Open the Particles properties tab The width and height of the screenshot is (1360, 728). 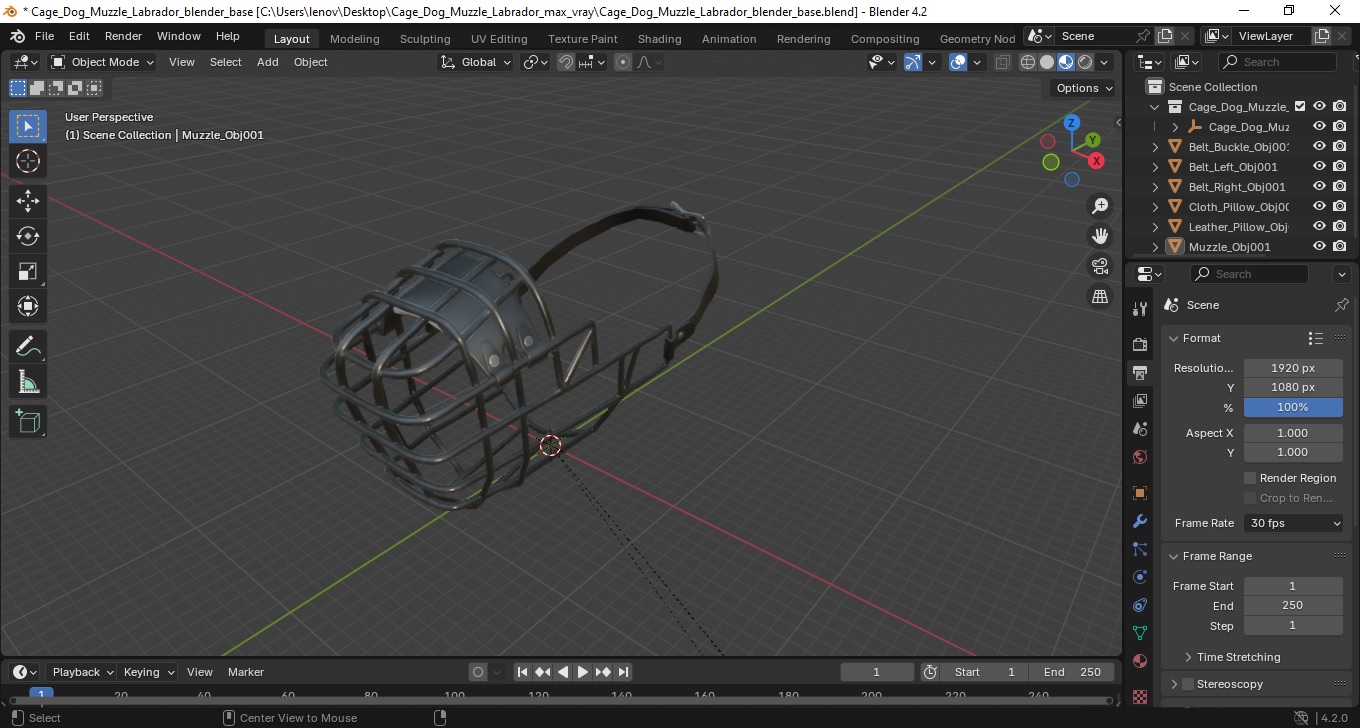point(1140,549)
